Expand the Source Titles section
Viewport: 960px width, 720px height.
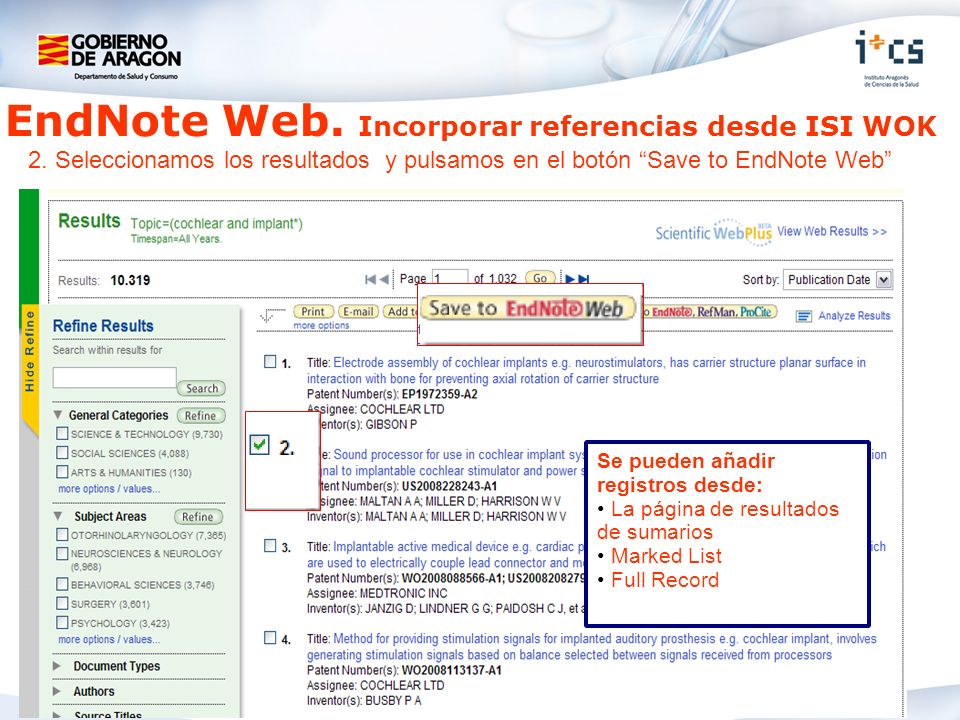point(57,715)
